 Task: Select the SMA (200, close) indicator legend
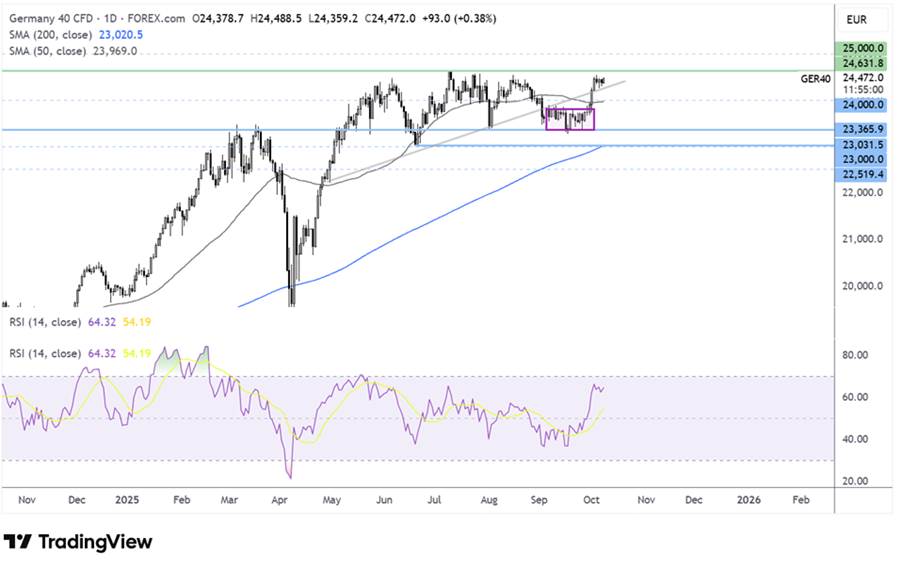coord(52,34)
